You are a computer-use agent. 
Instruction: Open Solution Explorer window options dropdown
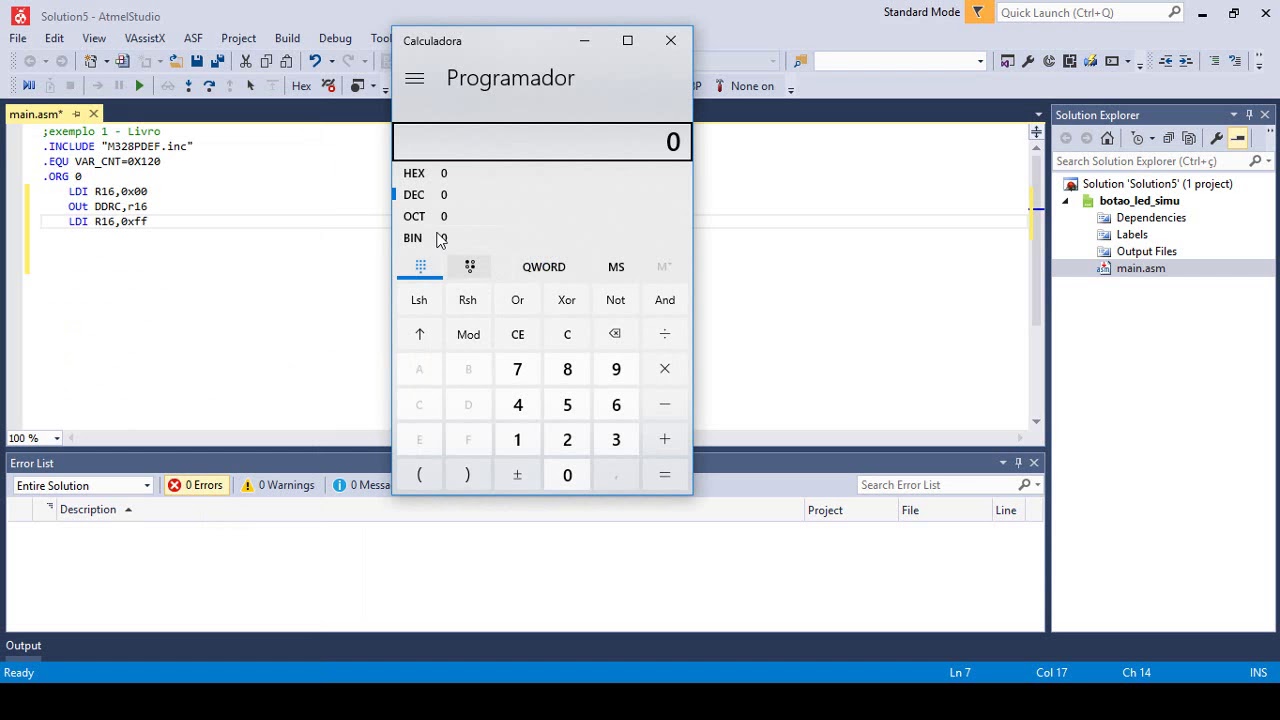click(1234, 115)
